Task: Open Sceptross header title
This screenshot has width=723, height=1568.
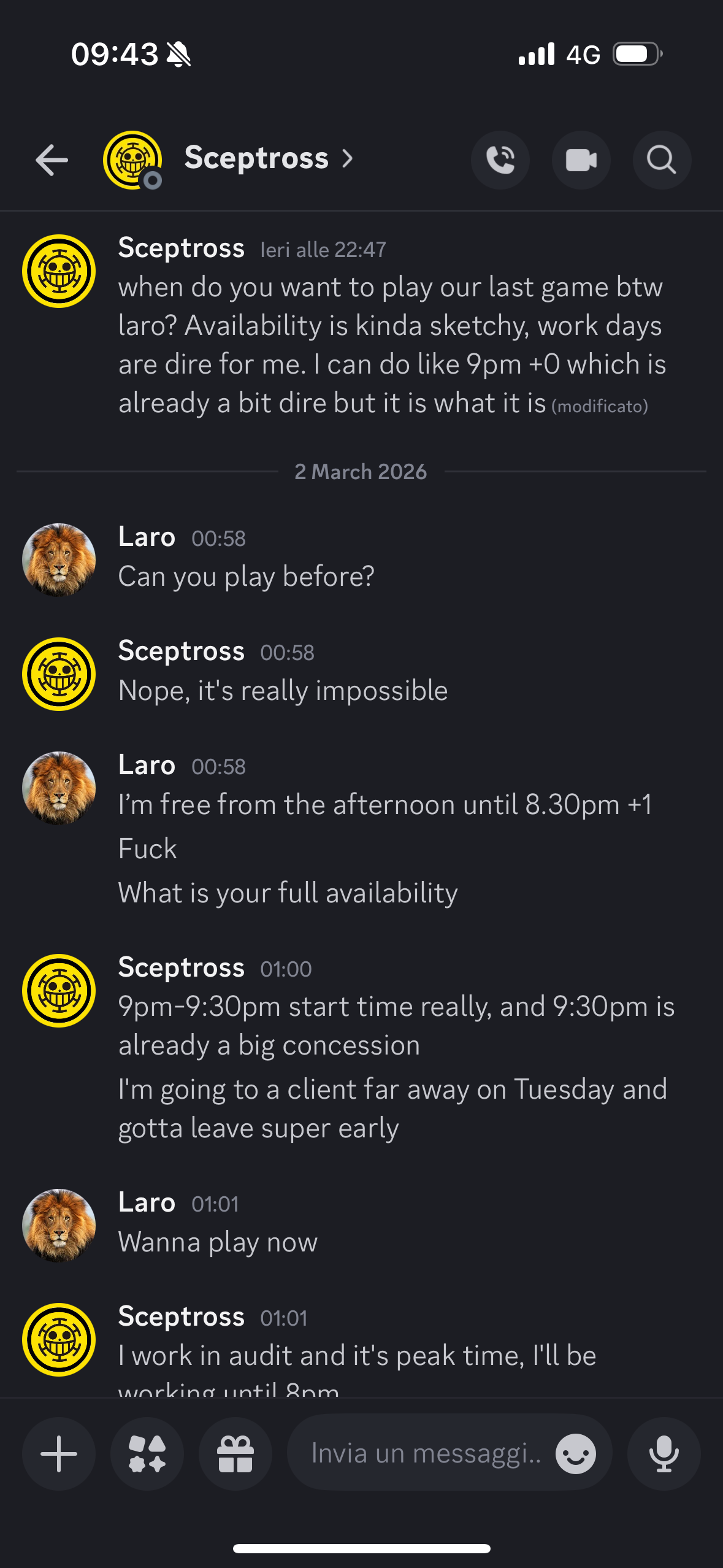Action: [256, 158]
